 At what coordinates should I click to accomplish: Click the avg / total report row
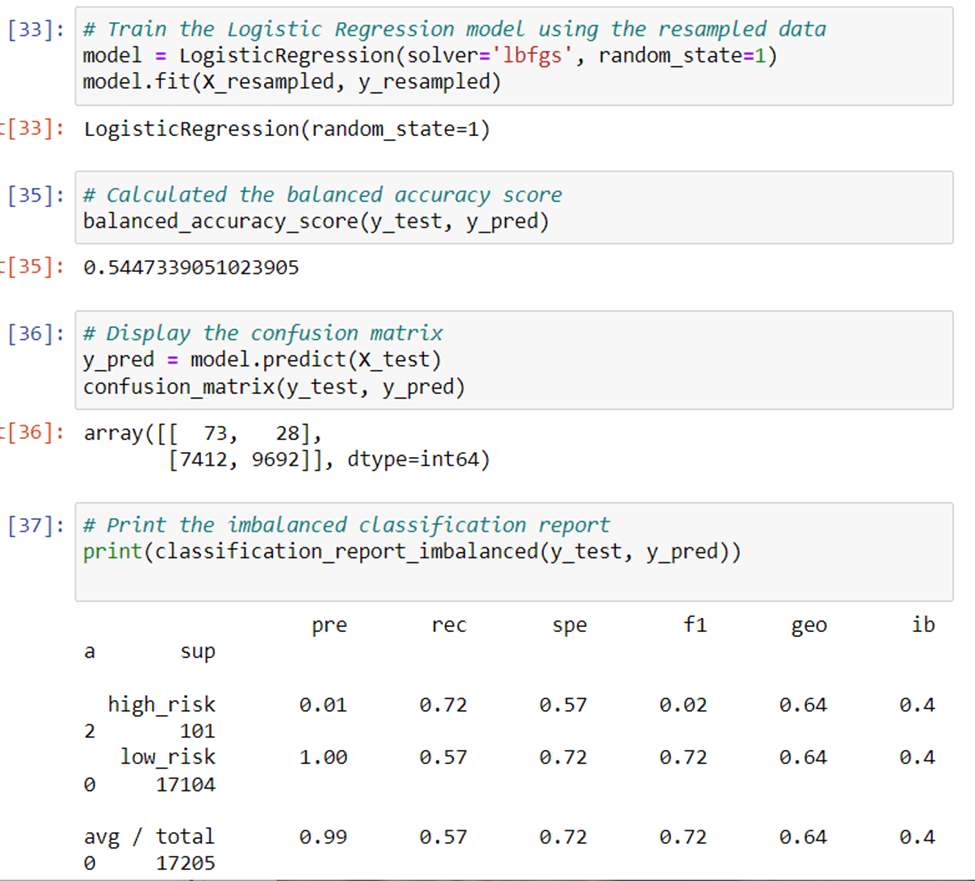coord(150,836)
